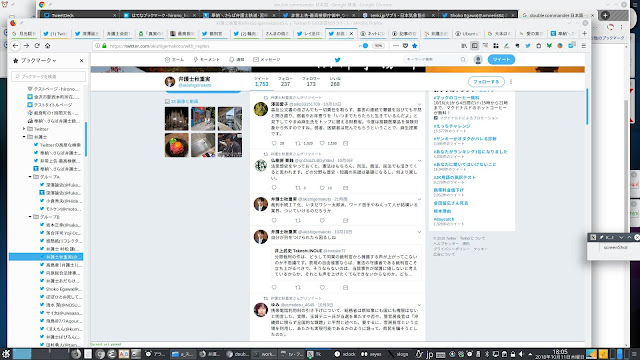Reply to the first retweeted tweet

274,143
